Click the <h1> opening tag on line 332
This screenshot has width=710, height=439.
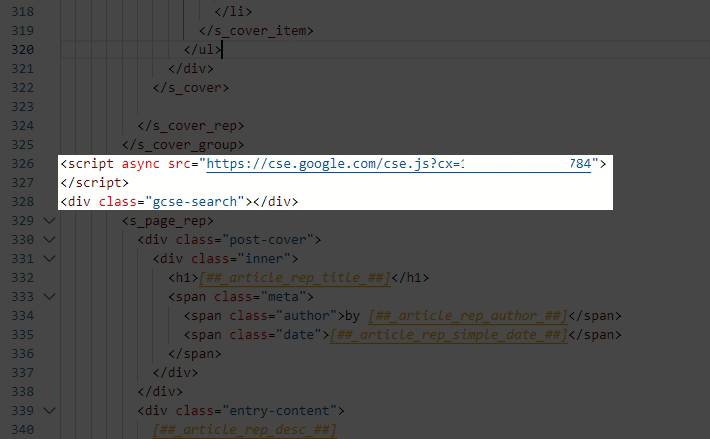pyautogui.click(x=183, y=278)
